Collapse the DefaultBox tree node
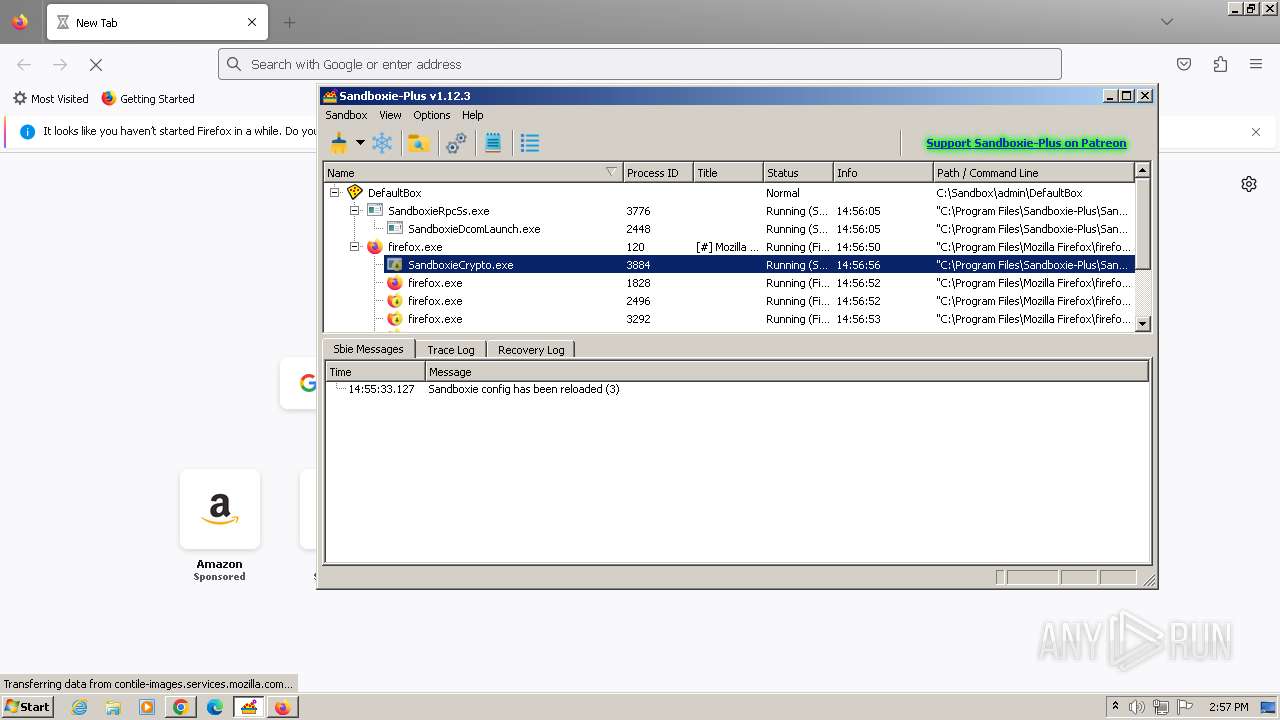Screen dimensions: 1280x720 pos(335,193)
